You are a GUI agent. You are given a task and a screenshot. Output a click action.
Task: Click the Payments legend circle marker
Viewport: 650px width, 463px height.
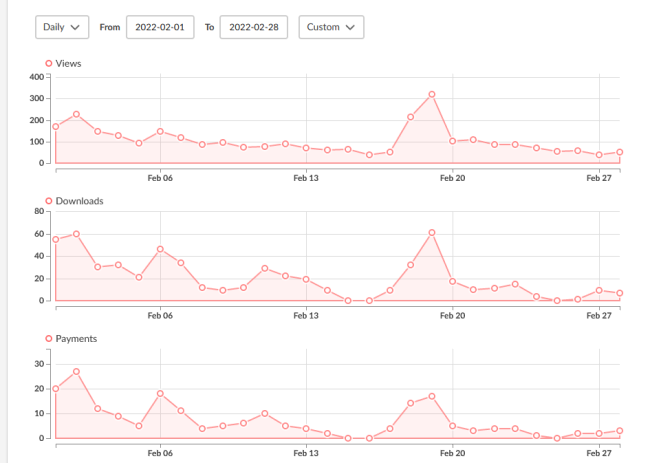point(49,339)
